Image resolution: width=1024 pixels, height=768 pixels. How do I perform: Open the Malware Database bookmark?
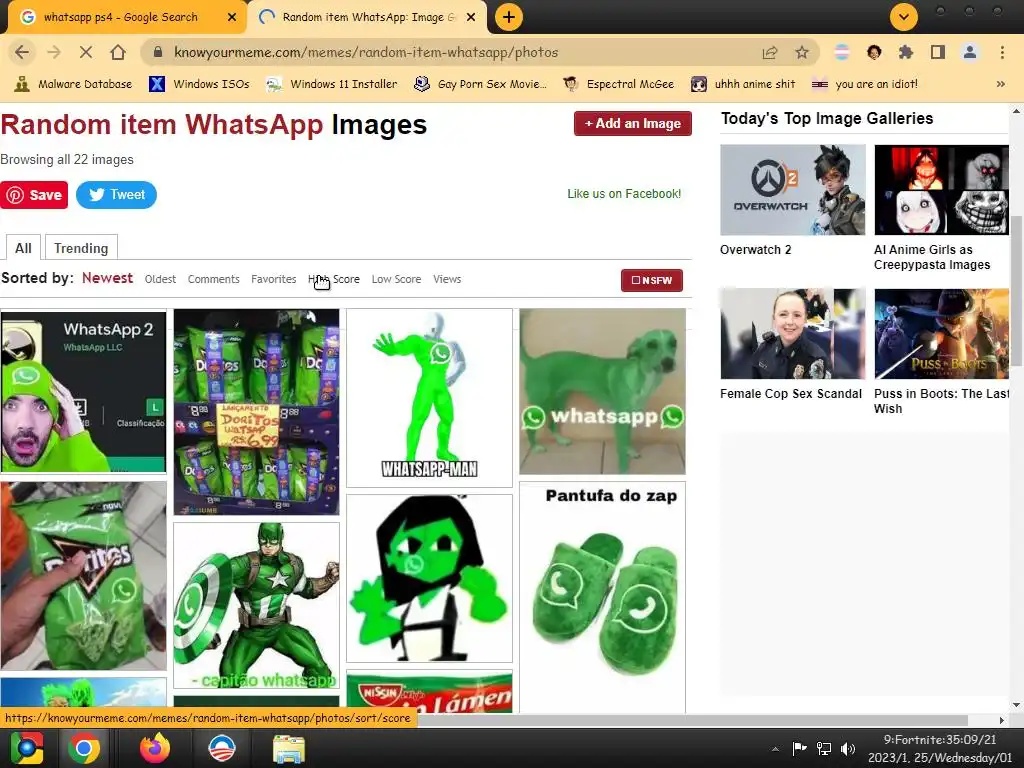(x=73, y=84)
